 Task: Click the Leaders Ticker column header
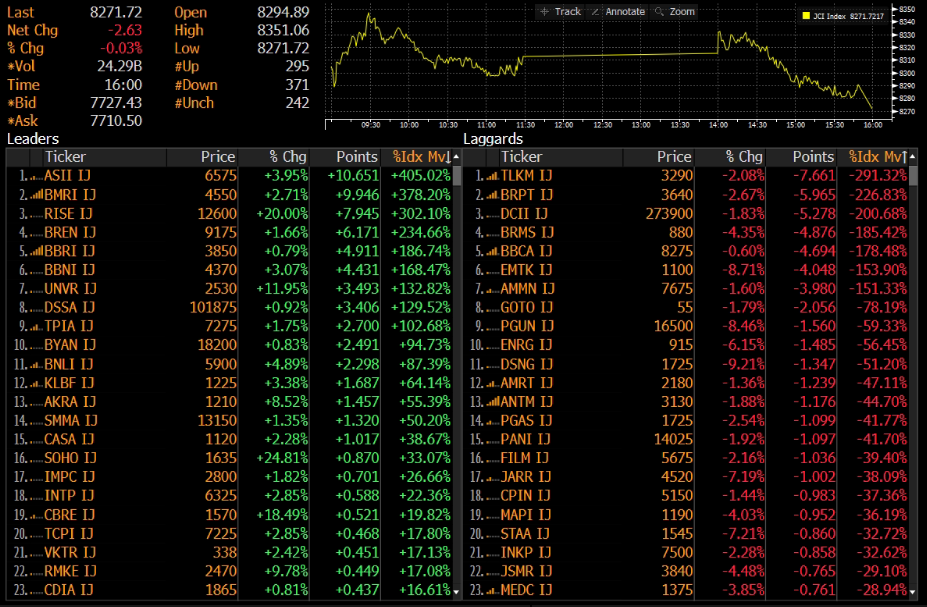(66, 157)
